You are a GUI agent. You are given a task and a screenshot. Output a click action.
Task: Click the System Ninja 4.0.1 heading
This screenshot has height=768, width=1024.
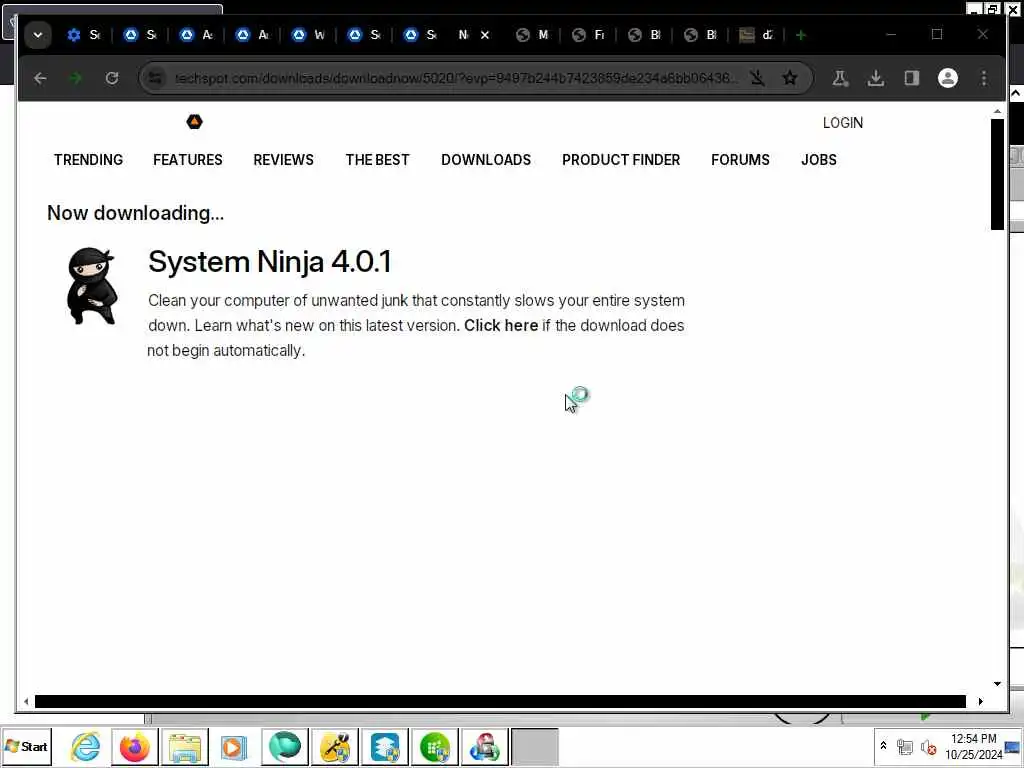tap(270, 262)
